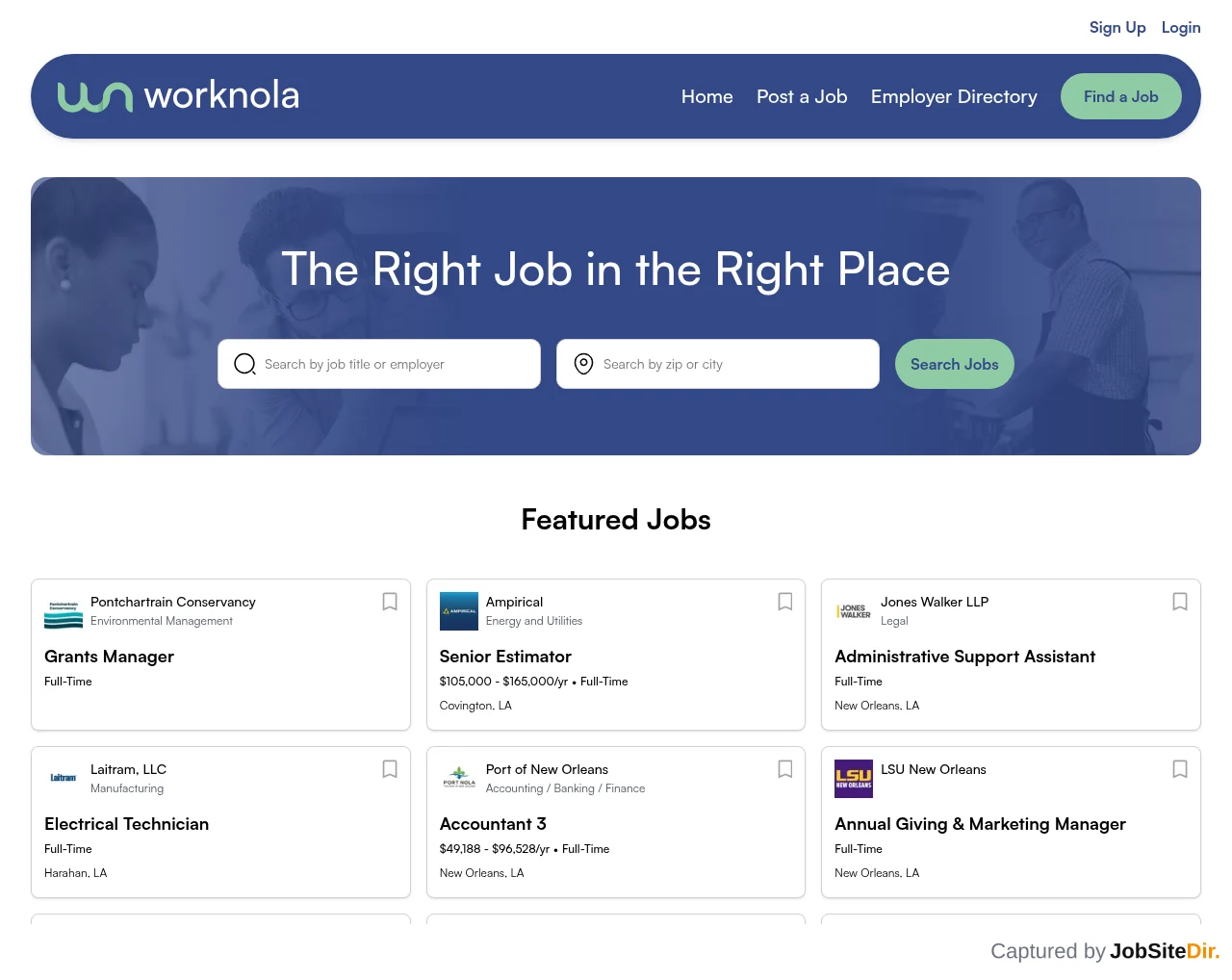Click the Search Jobs button
This screenshot has height=980, width=1232.
pyautogui.click(x=955, y=364)
